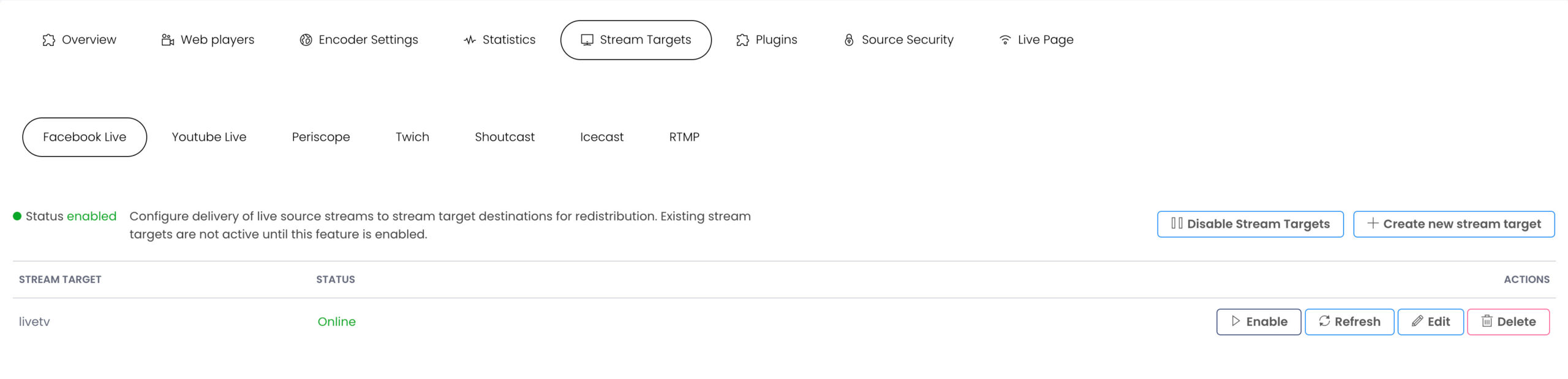The image size is (1568, 379).
Task: Click the Encoder Settings icon
Action: point(306,40)
